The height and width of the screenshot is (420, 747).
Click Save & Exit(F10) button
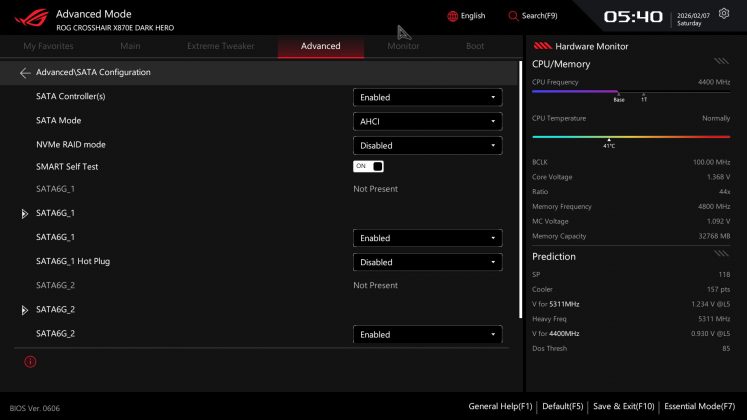coord(623,406)
